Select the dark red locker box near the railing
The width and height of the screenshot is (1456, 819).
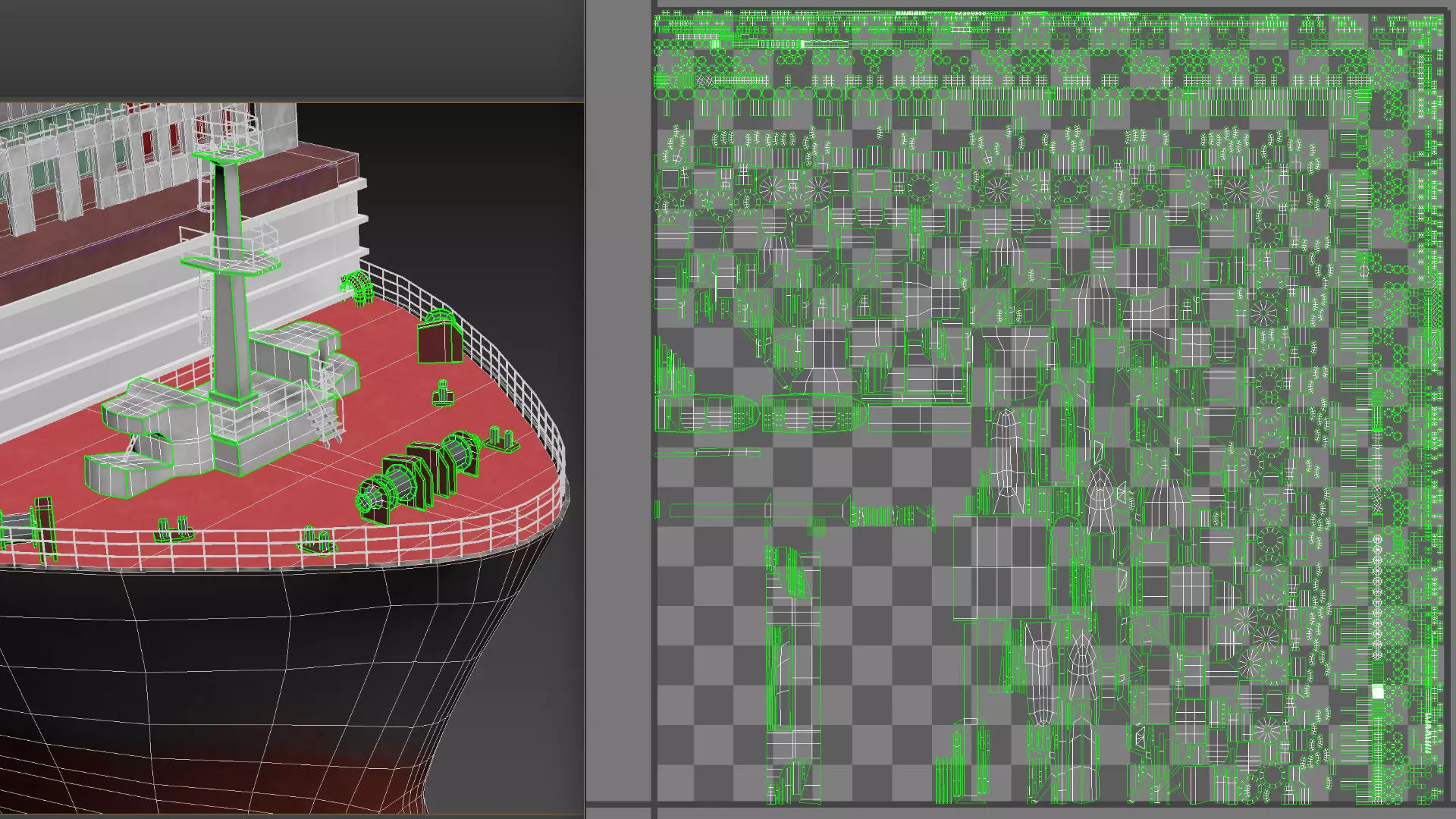(x=440, y=339)
